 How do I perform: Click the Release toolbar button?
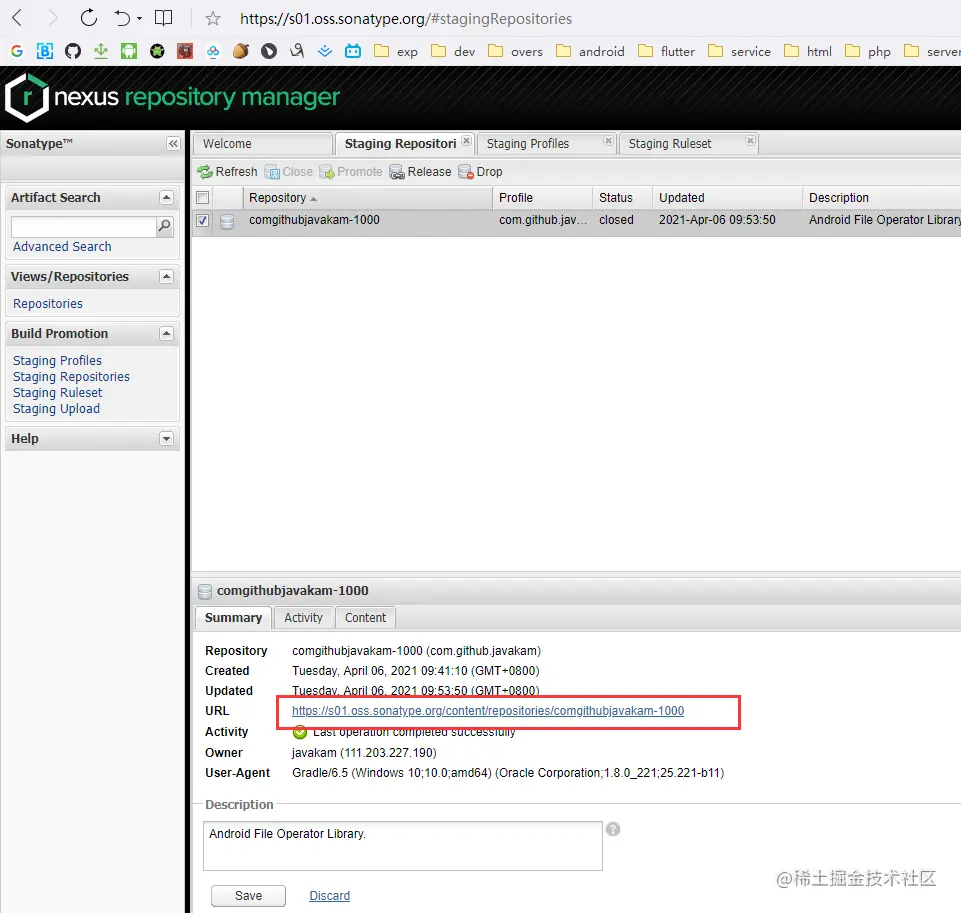pos(420,172)
